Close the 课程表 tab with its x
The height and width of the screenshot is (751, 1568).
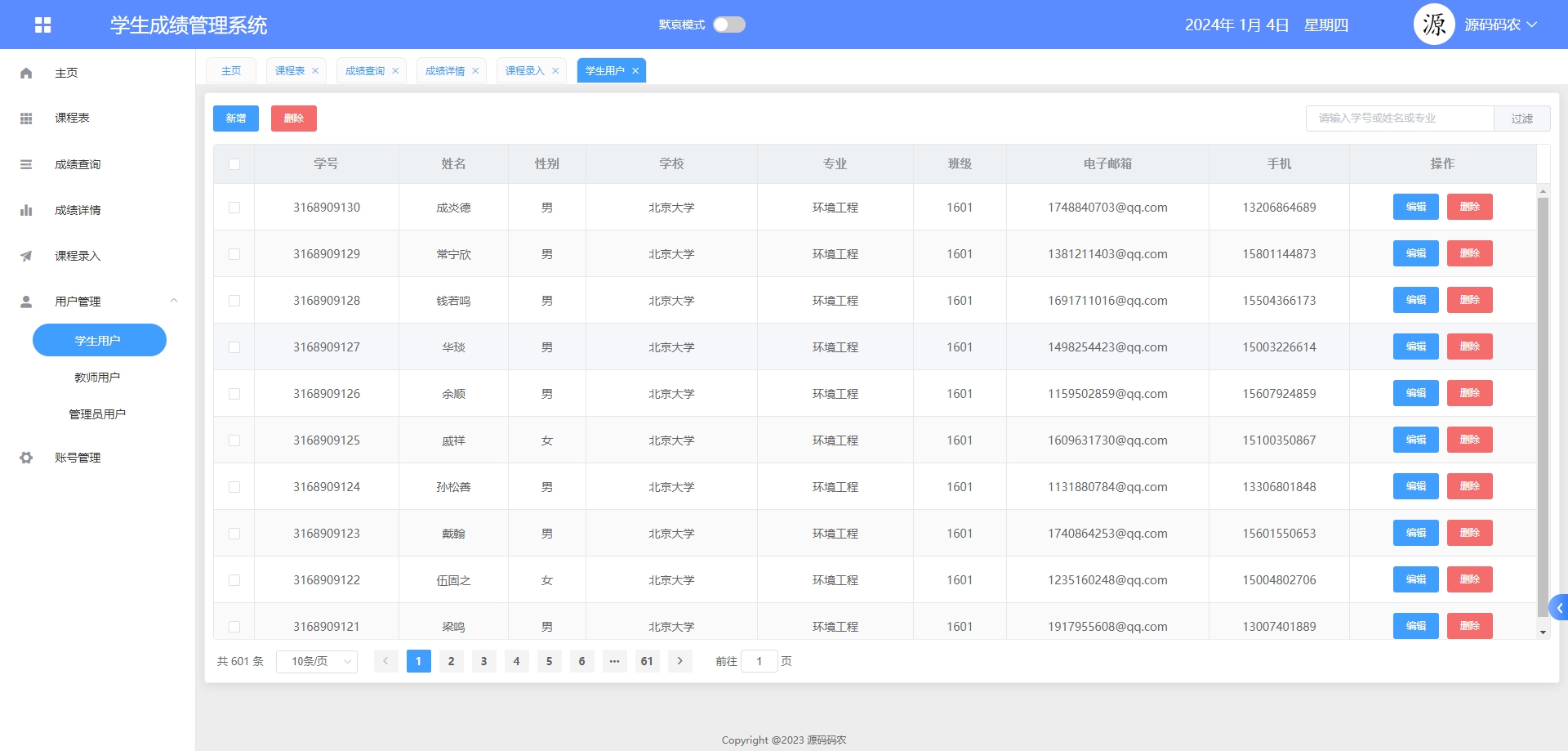click(x=315, y=71)
